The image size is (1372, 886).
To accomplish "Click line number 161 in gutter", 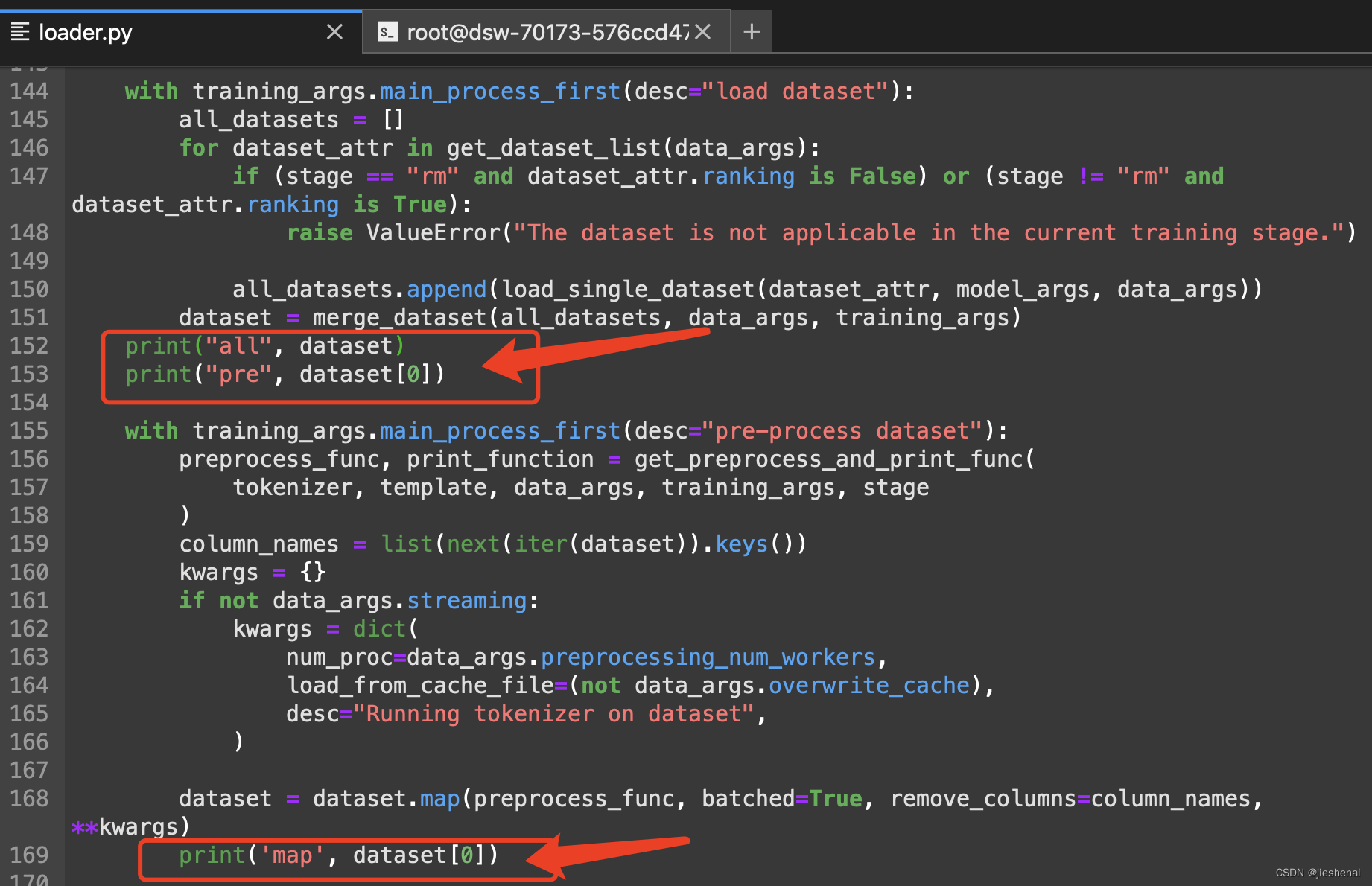I will pos(29,600).
